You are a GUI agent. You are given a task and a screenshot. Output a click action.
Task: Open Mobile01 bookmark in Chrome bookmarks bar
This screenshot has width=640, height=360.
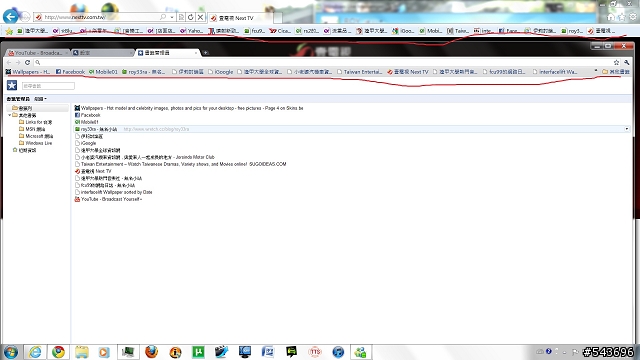click(x=103, y=72)
